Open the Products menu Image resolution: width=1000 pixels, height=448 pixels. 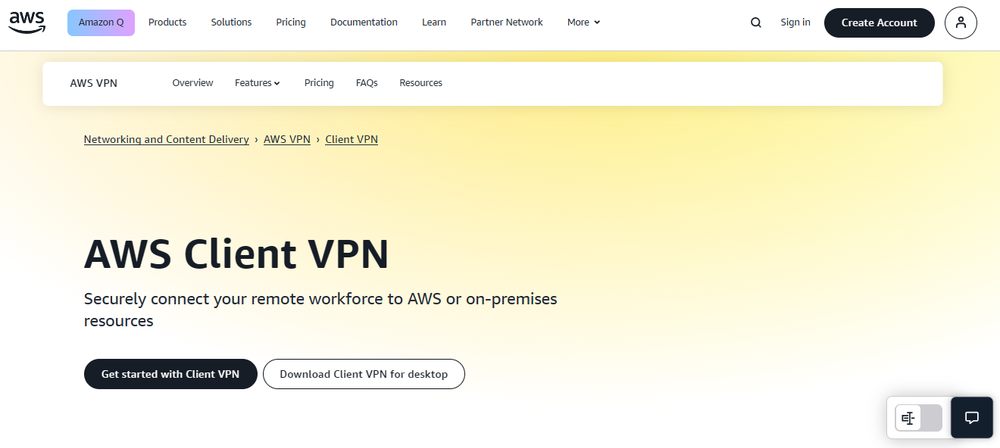(167, 22)
